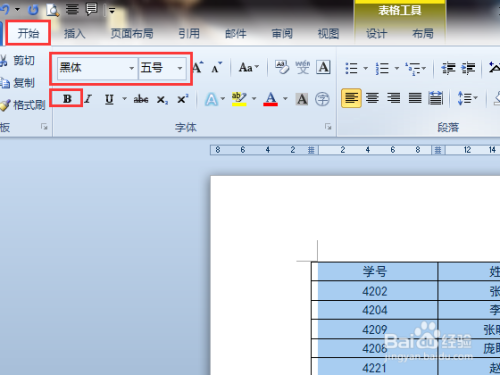Viewport: 500px width, 375px height.
Task: Open the 视图 tab
Action: (328, 33)
